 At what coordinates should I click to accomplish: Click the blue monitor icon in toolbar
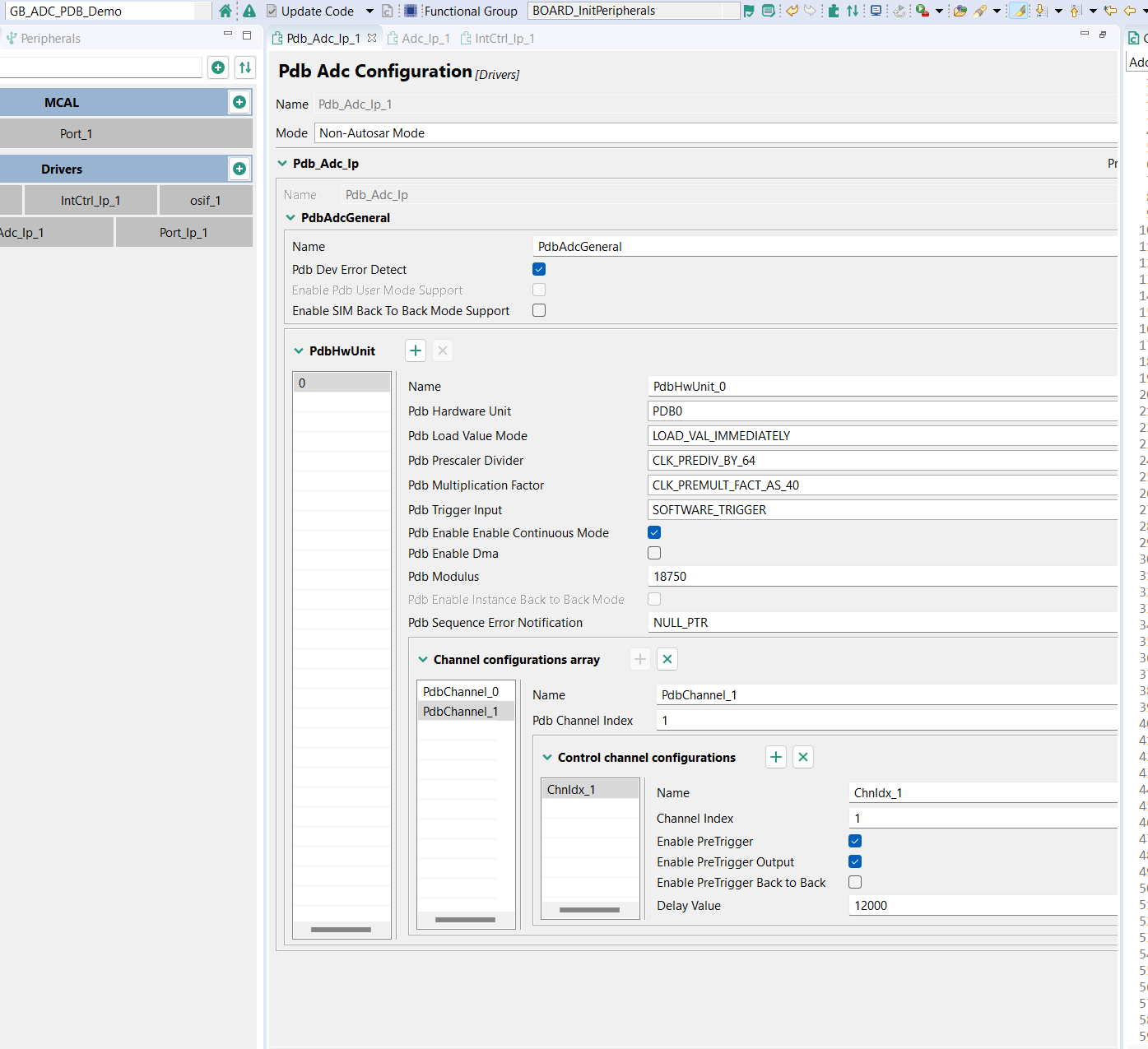coord(876,11)
